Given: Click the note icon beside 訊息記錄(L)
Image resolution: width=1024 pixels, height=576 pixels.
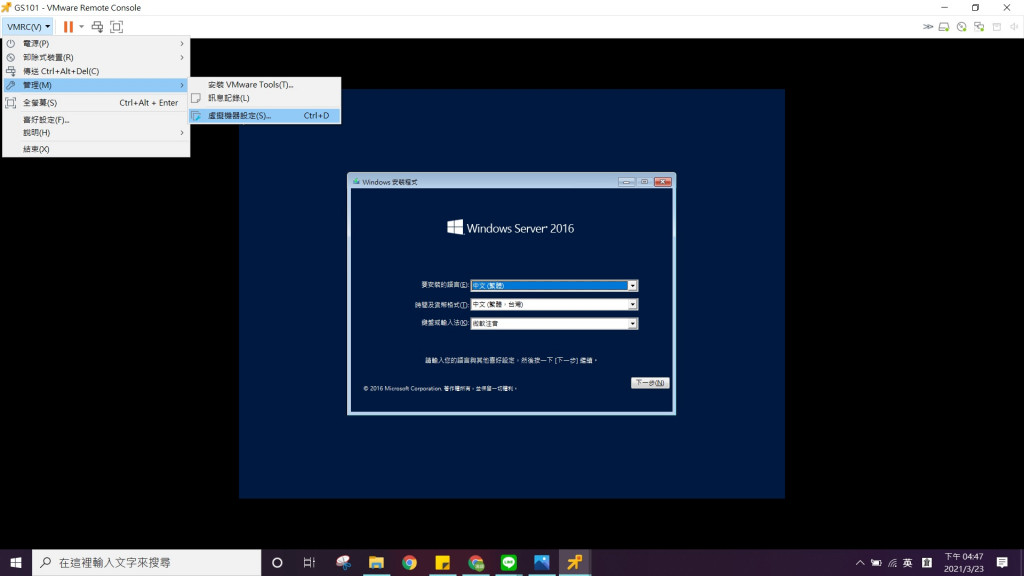Looking at the screenshot, I should (196, 98).
